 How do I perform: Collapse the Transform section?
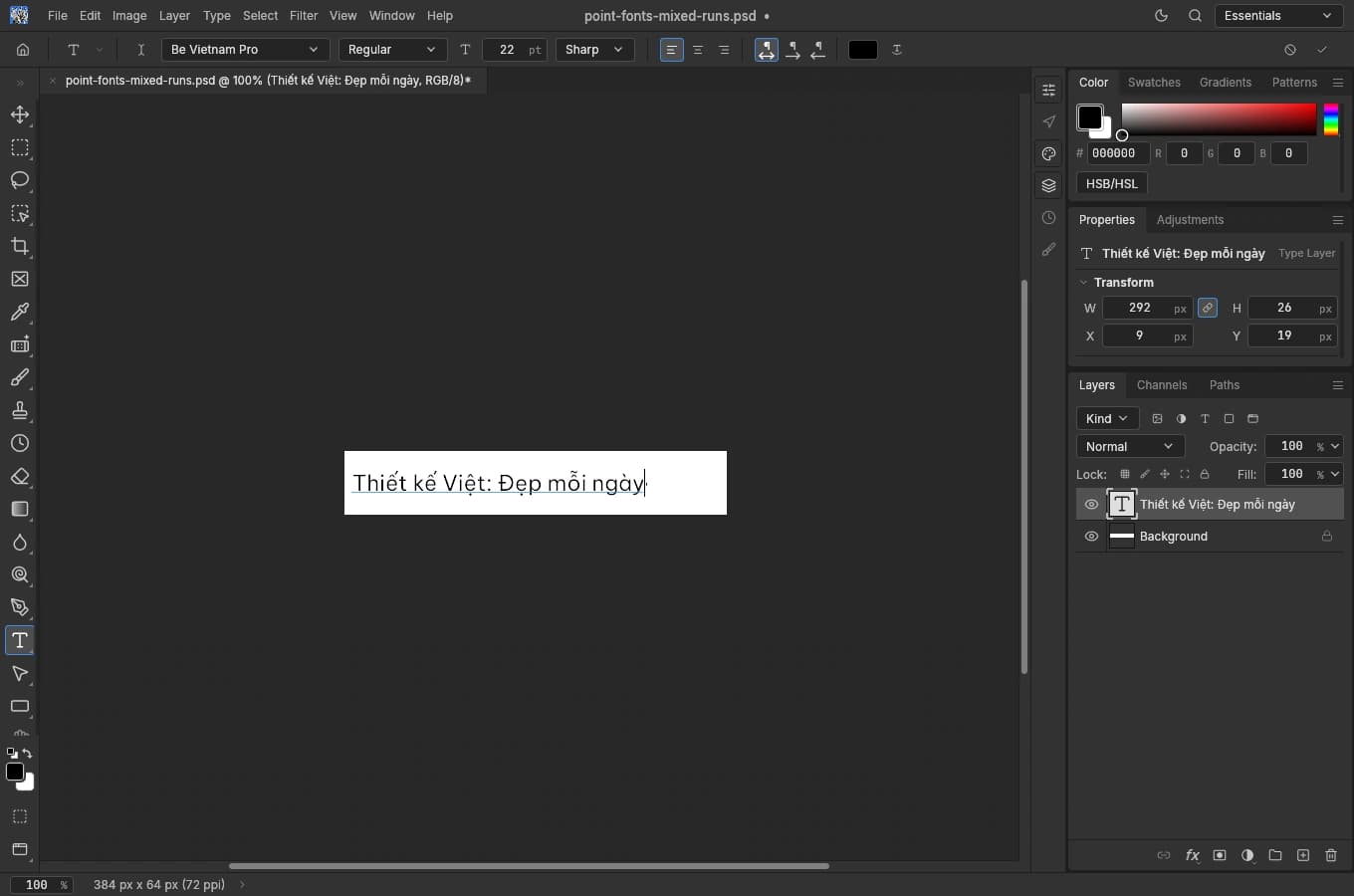(1084, 283)
